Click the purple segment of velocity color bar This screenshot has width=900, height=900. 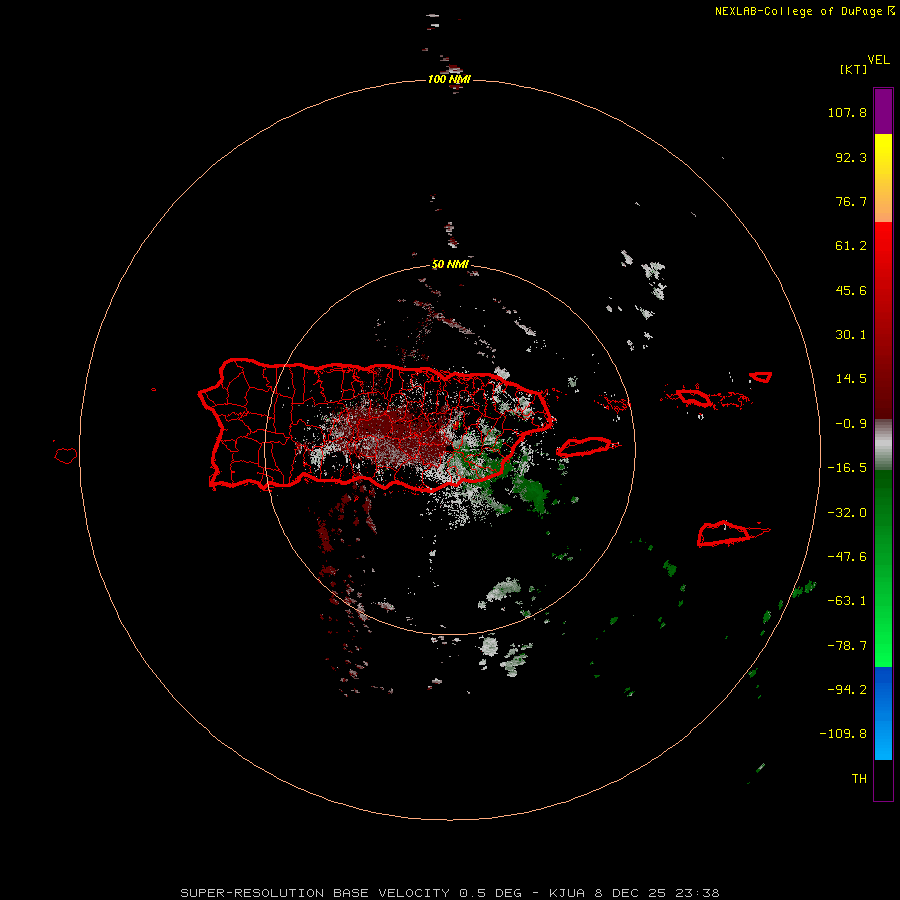pos(883,111)
